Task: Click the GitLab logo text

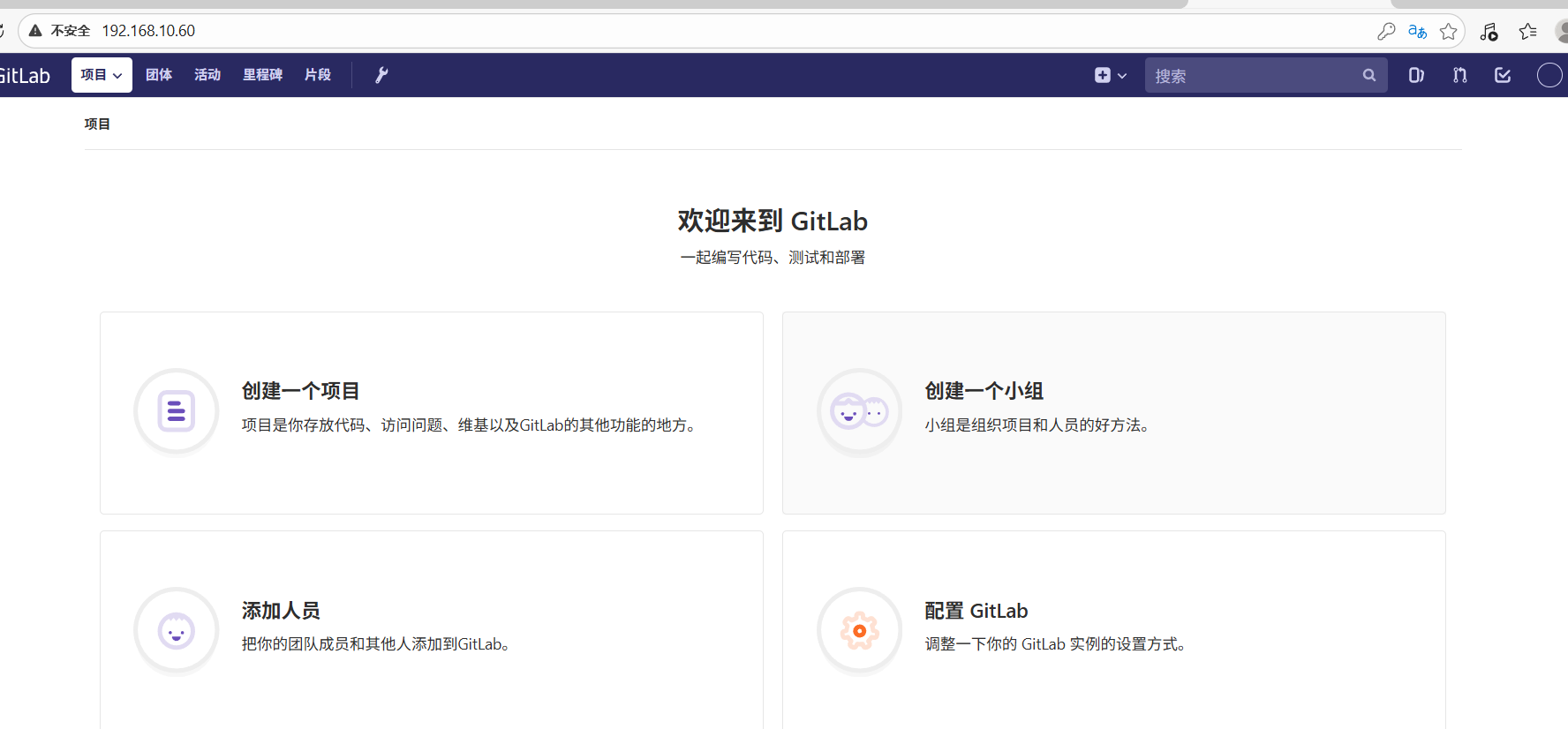Action: pyautogui.click(x=25, y=76)
